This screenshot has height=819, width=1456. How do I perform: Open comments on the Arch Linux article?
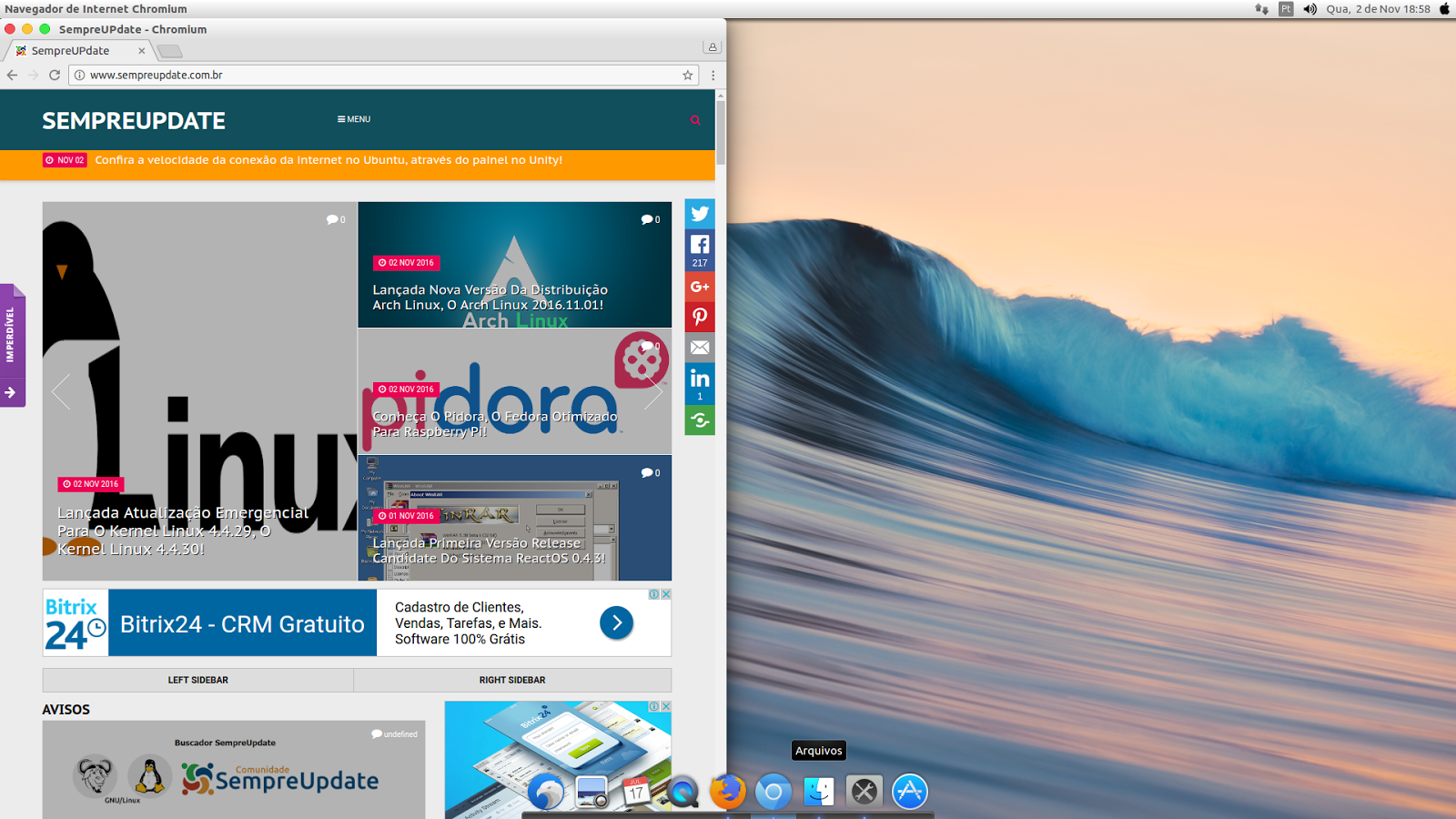point(651,219)
